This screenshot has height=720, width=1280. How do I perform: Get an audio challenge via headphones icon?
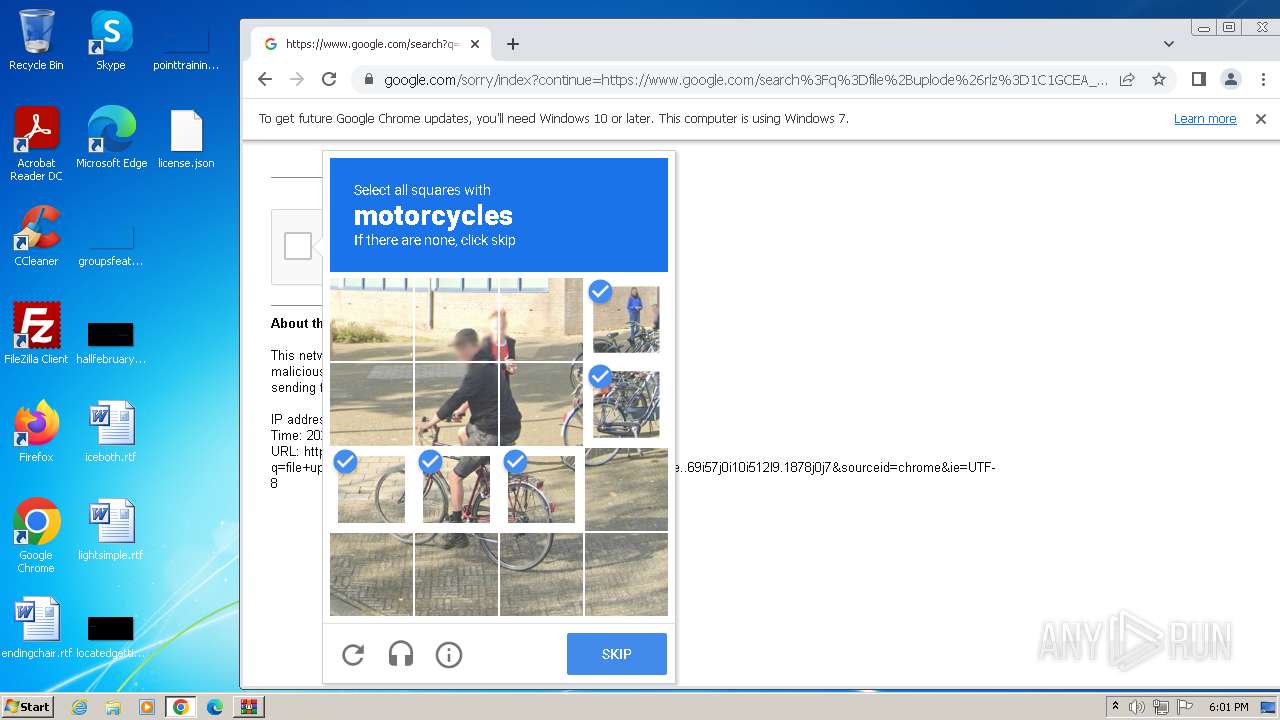tap(401, 655)
